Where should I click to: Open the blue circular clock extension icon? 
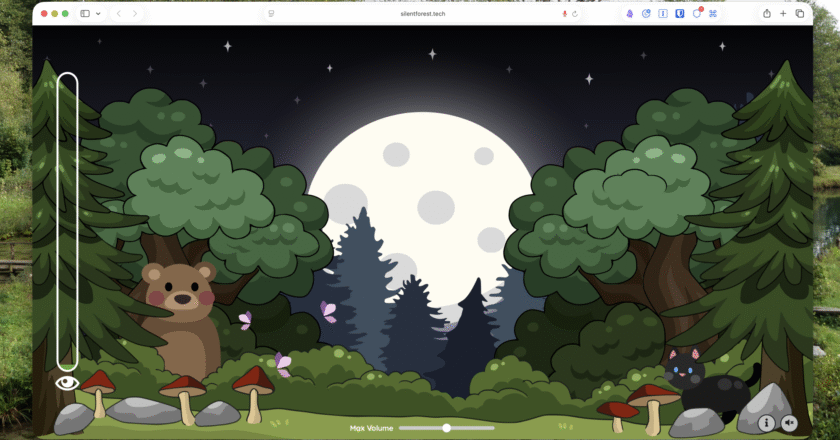point(646,13)
